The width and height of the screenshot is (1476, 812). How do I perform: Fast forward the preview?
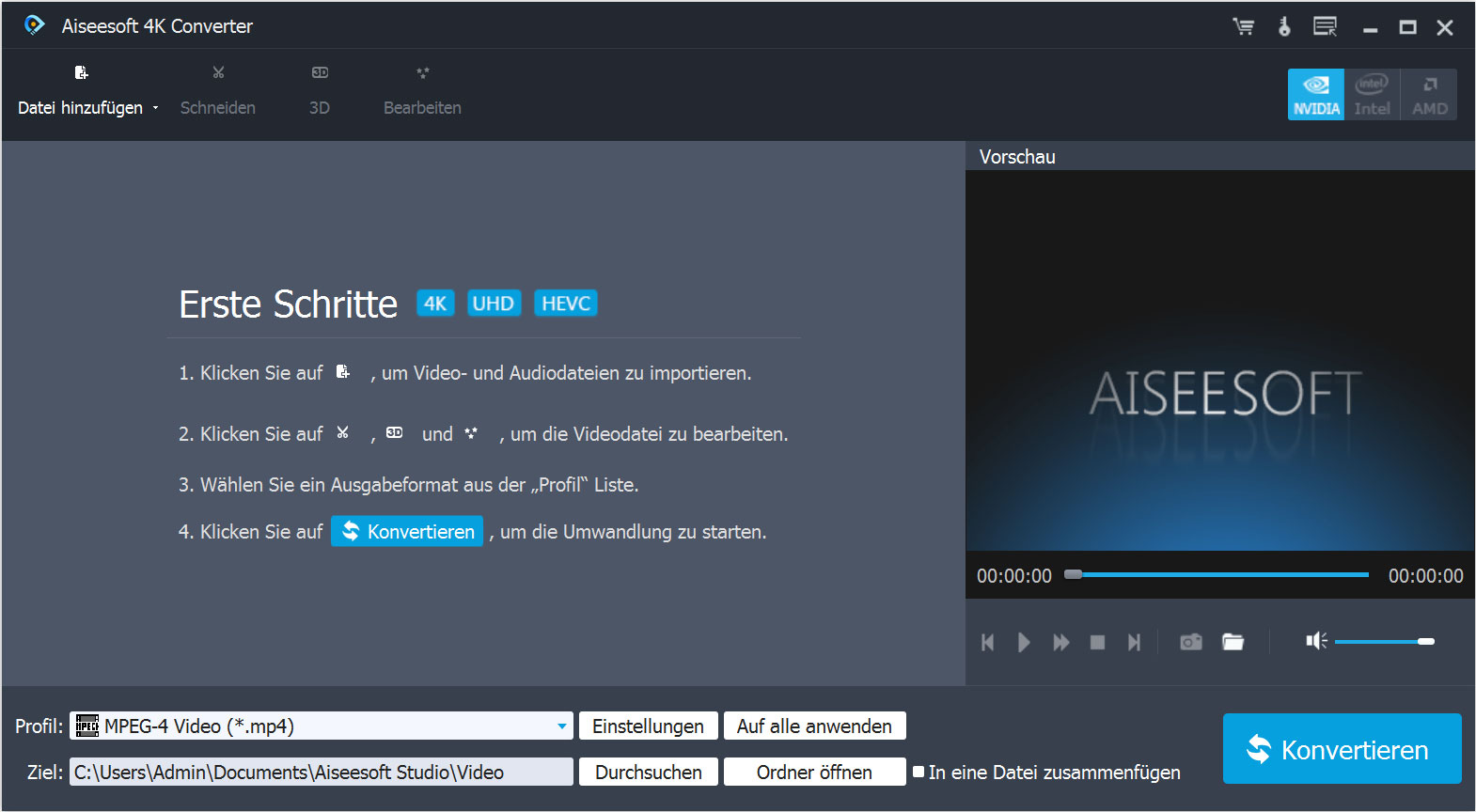coord(1061,642)
